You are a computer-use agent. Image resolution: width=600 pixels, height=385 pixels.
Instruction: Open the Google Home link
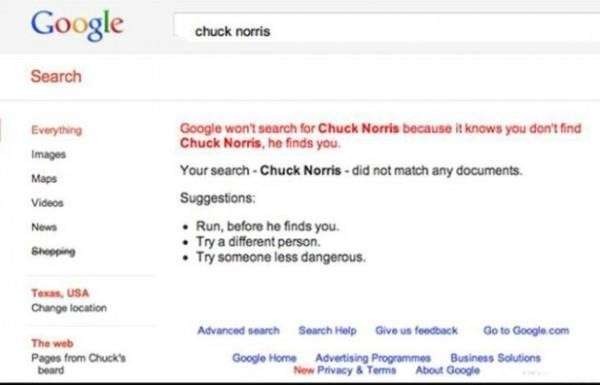click(264, 358)
